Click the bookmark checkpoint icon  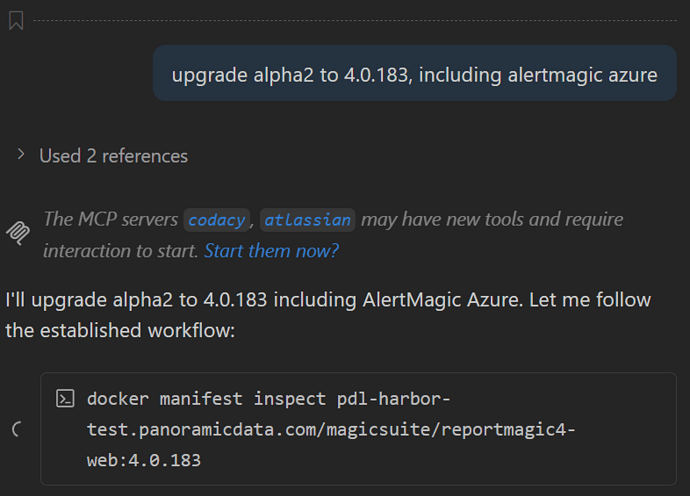[16, 20]
